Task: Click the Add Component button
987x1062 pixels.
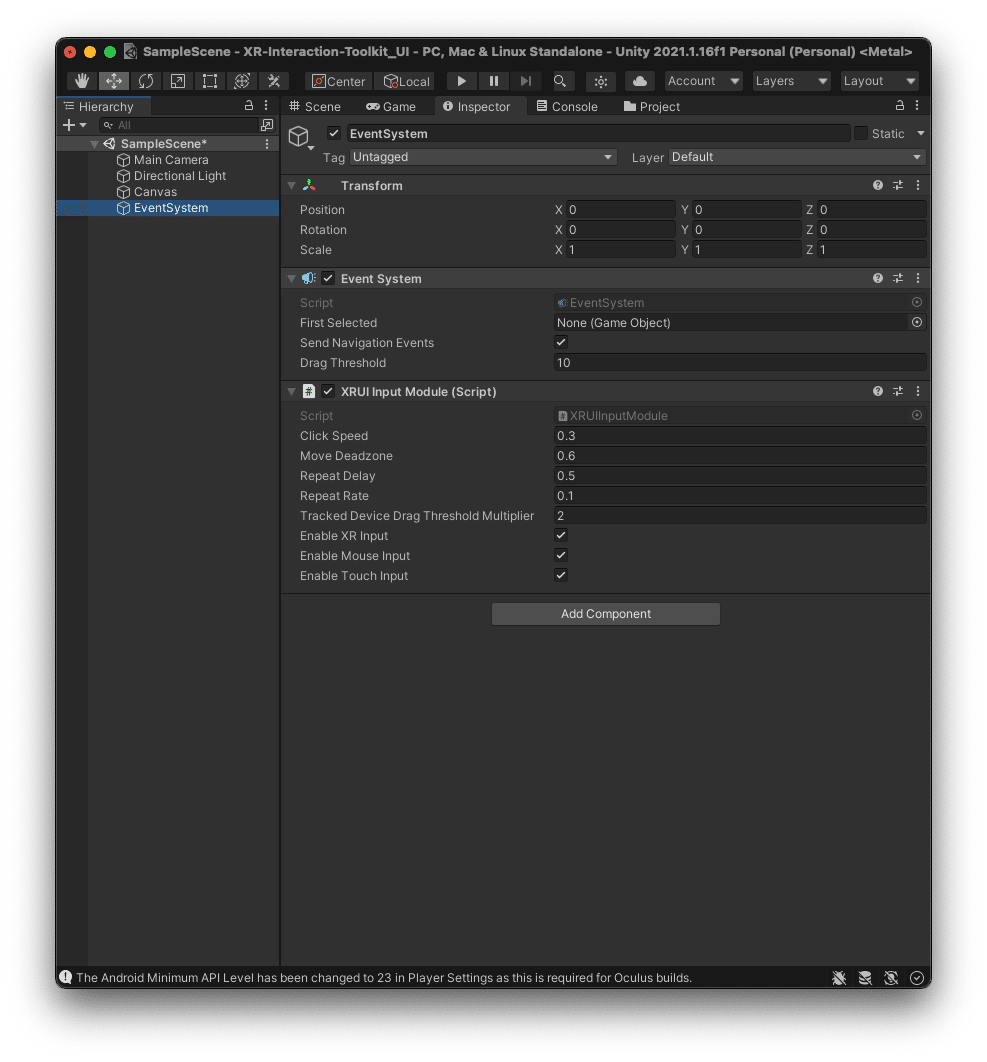Action: tap(606, 614)
